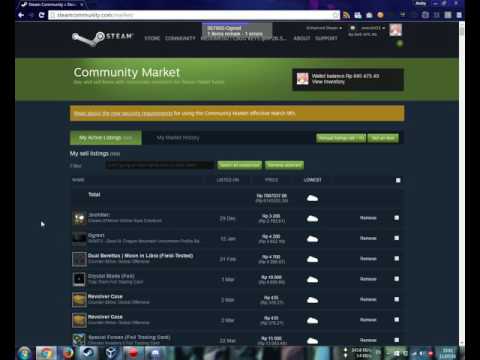Click the bookmark star in address bar
The height and width of the screenshot is (360, 480).
[x=335, y=15]
